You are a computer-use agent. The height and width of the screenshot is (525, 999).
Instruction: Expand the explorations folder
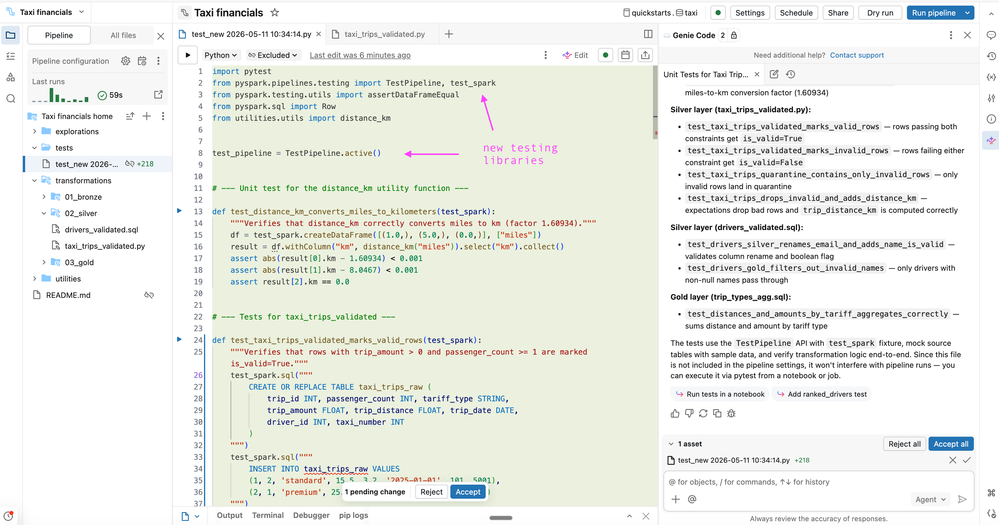tap(34, 131)
